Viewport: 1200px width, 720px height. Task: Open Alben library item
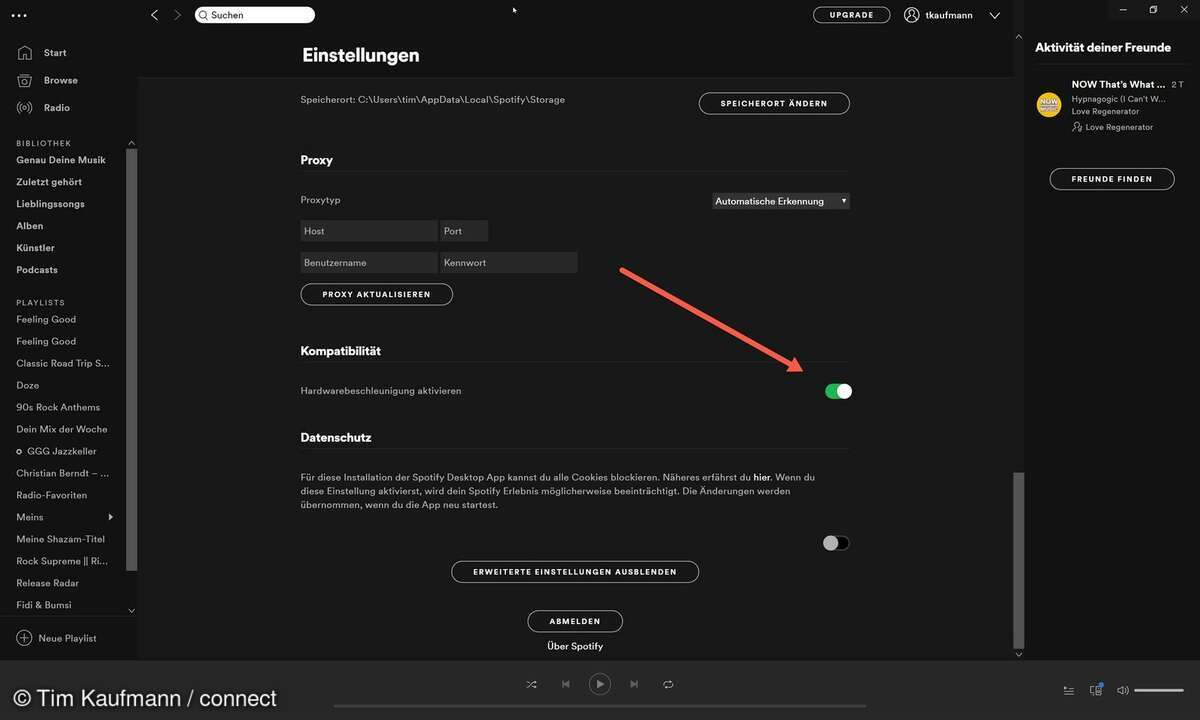(30, 226)
